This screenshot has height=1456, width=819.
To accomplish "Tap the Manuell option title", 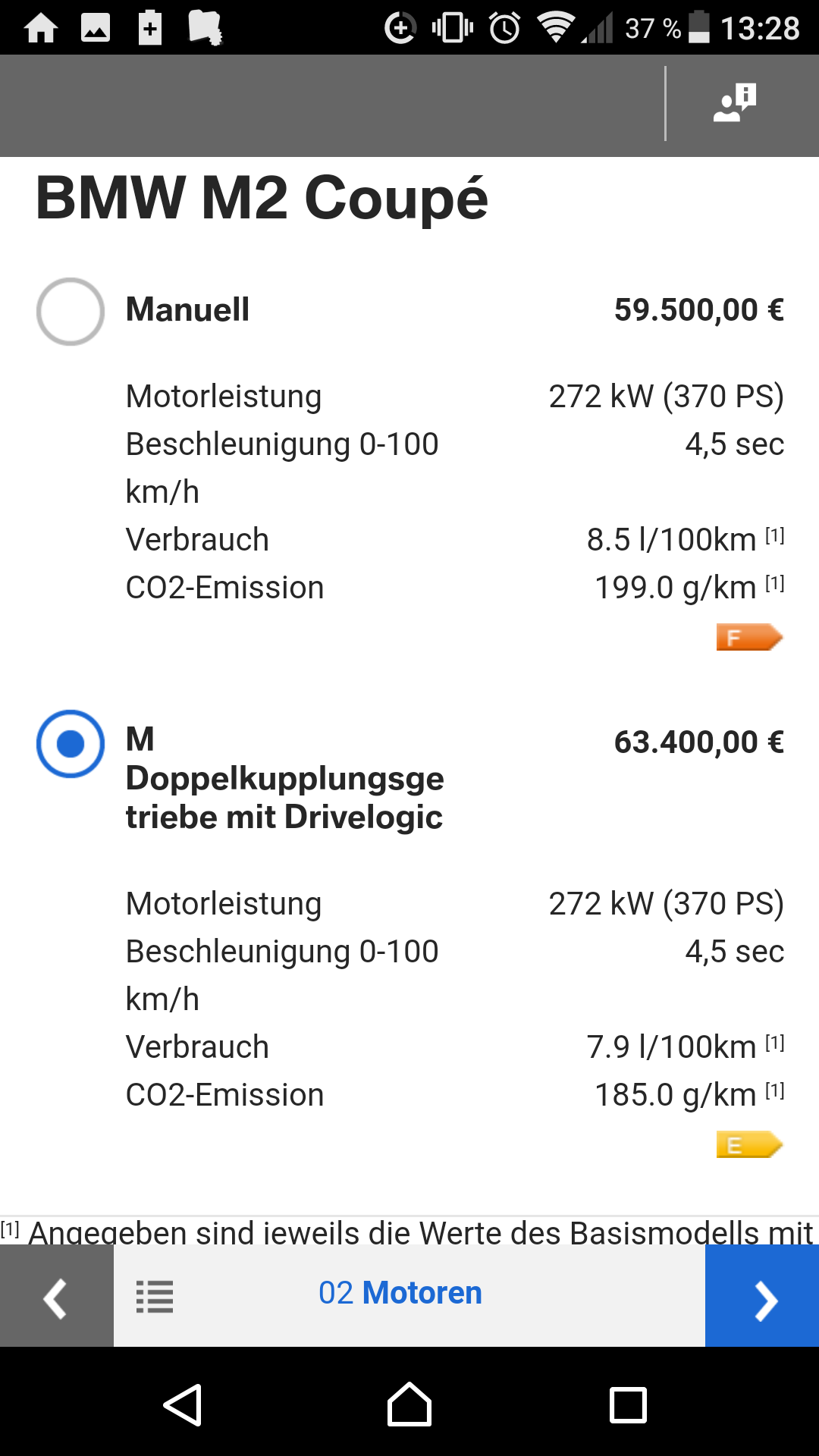I will click(187, 309).
